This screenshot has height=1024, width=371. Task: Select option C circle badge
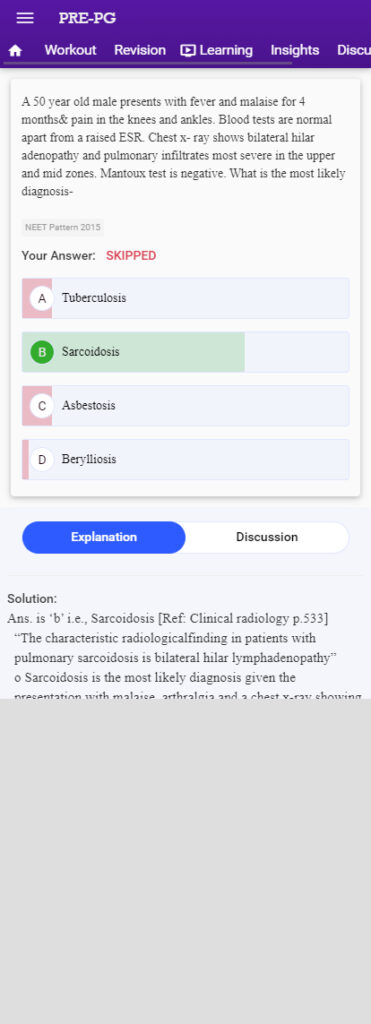pos(42,406)
